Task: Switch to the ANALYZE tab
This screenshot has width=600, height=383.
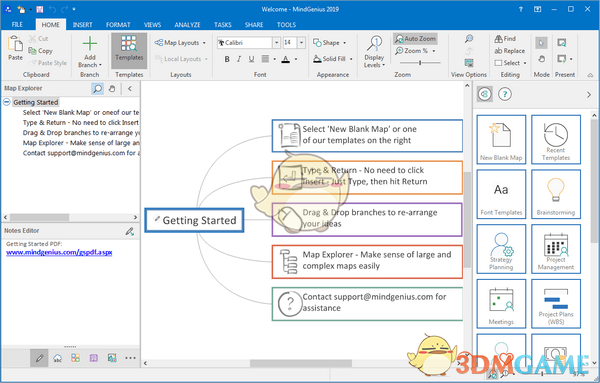Action: (188, 24)
